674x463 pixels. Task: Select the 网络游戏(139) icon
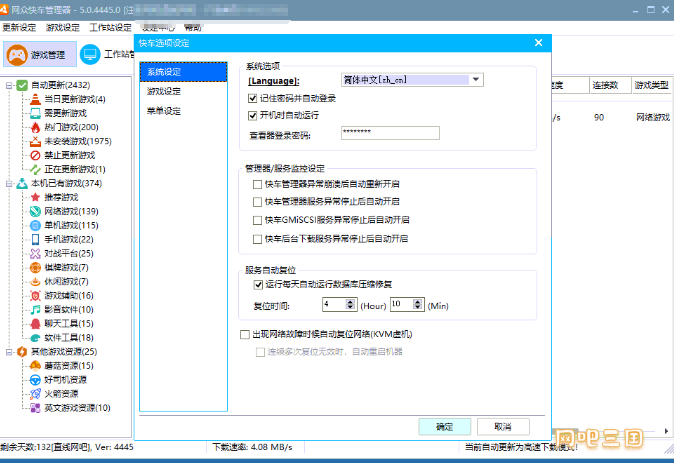click(35, 212)
